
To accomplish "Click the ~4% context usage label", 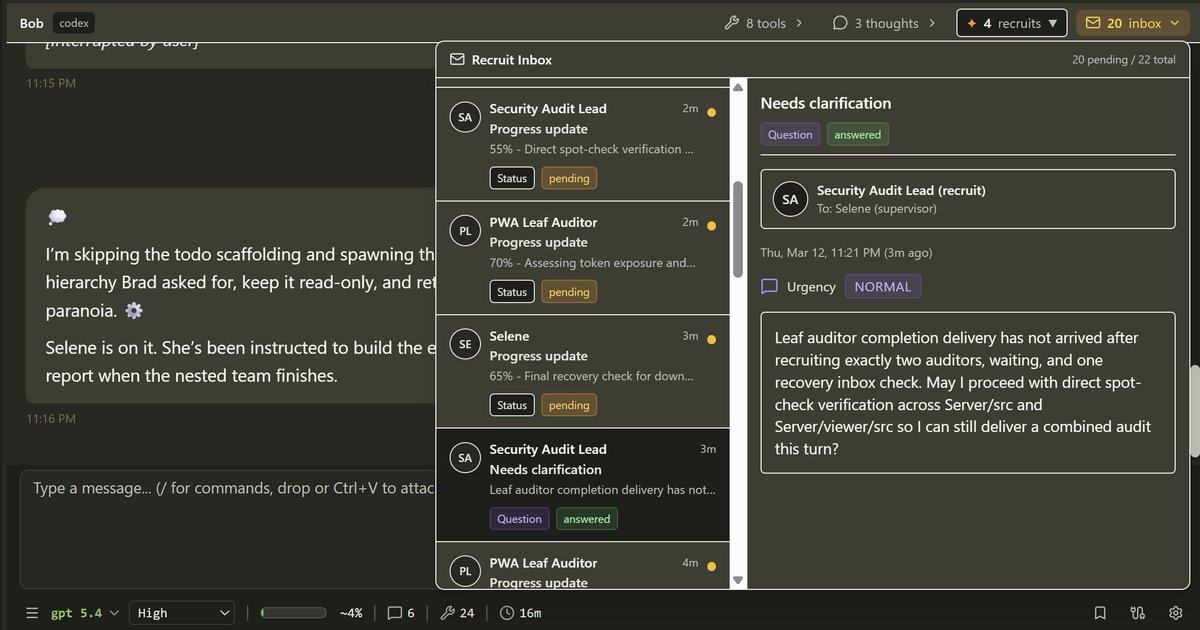I will 350,613.
